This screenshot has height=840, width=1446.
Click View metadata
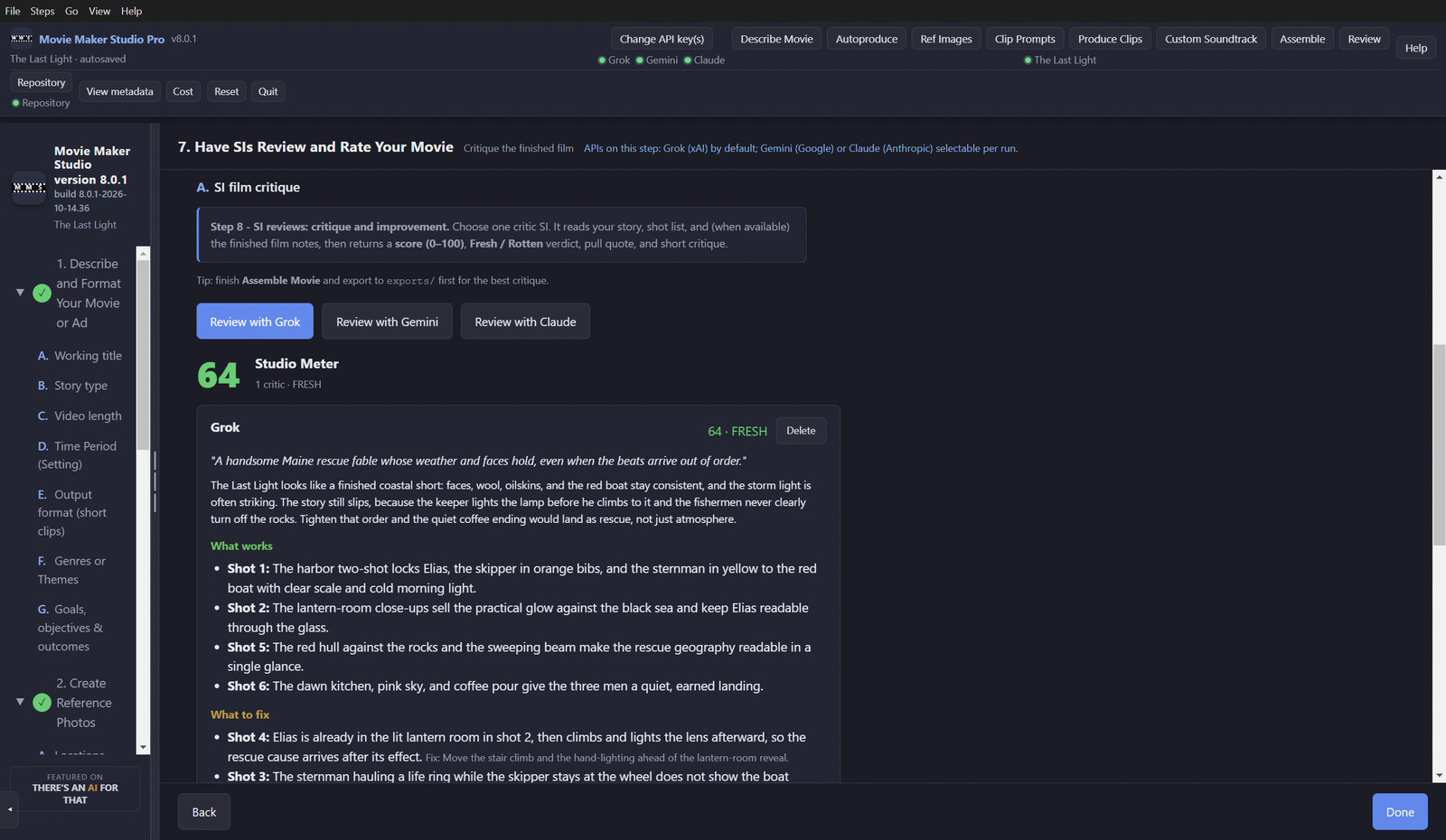pyautogui.click(x=120, y=91)
